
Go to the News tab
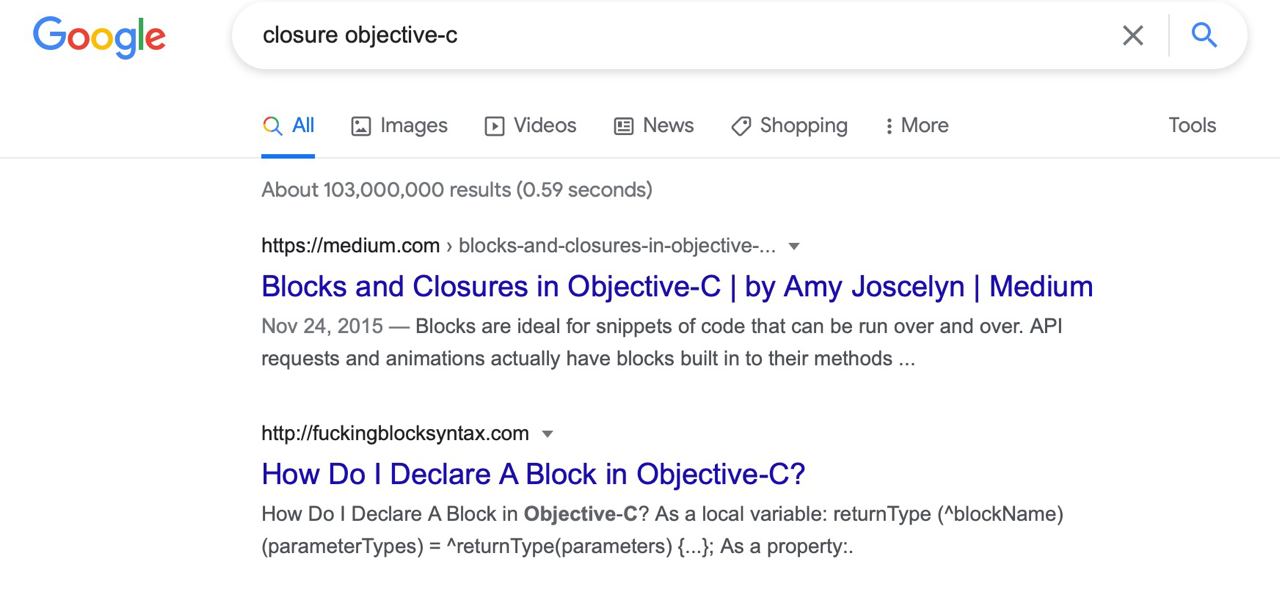[x=653, y=126]
